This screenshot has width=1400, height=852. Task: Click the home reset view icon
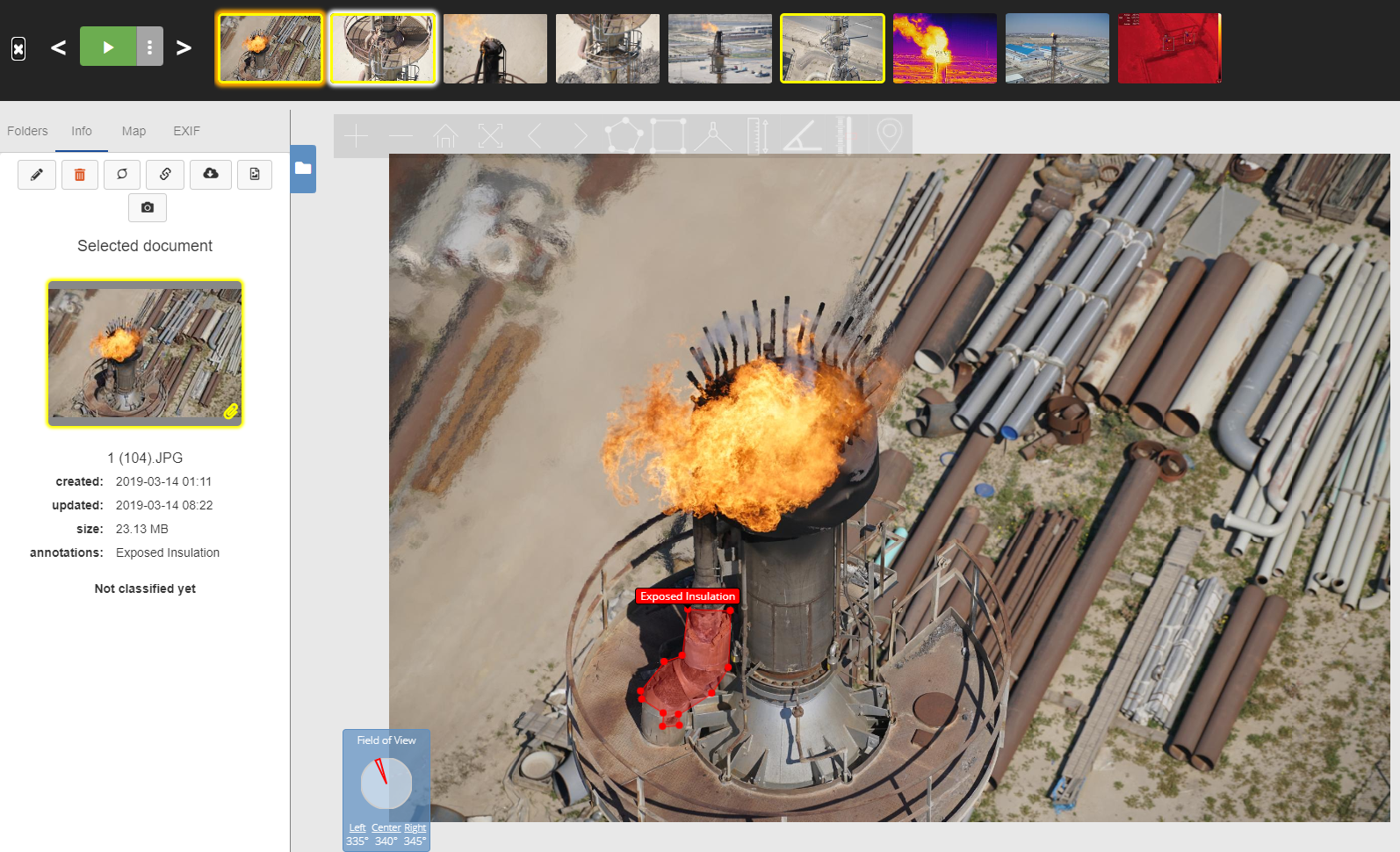tap(445, 136)
